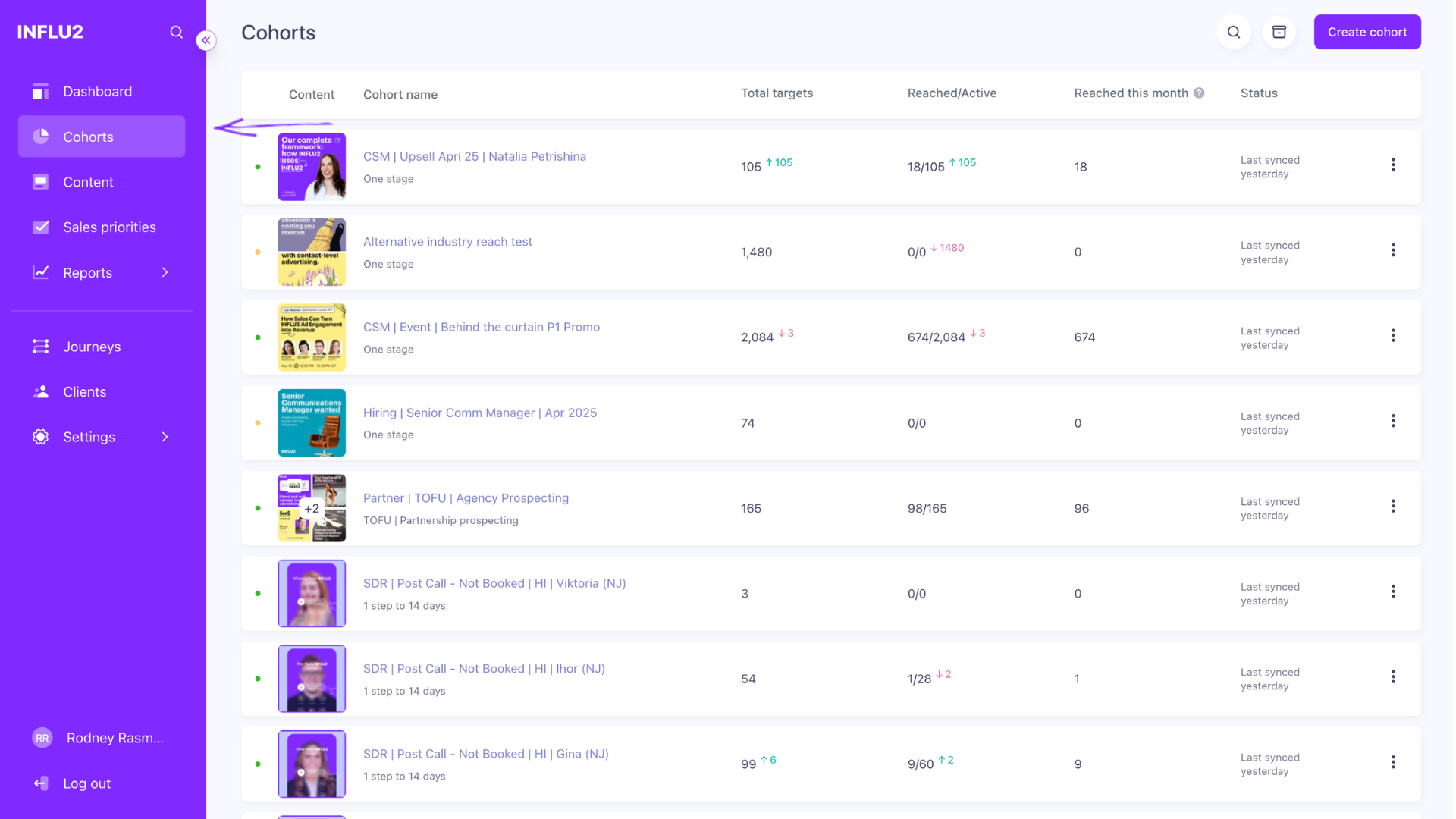
Task: Open more options for Alternative industry reach test
Action: coord(1393,251)
